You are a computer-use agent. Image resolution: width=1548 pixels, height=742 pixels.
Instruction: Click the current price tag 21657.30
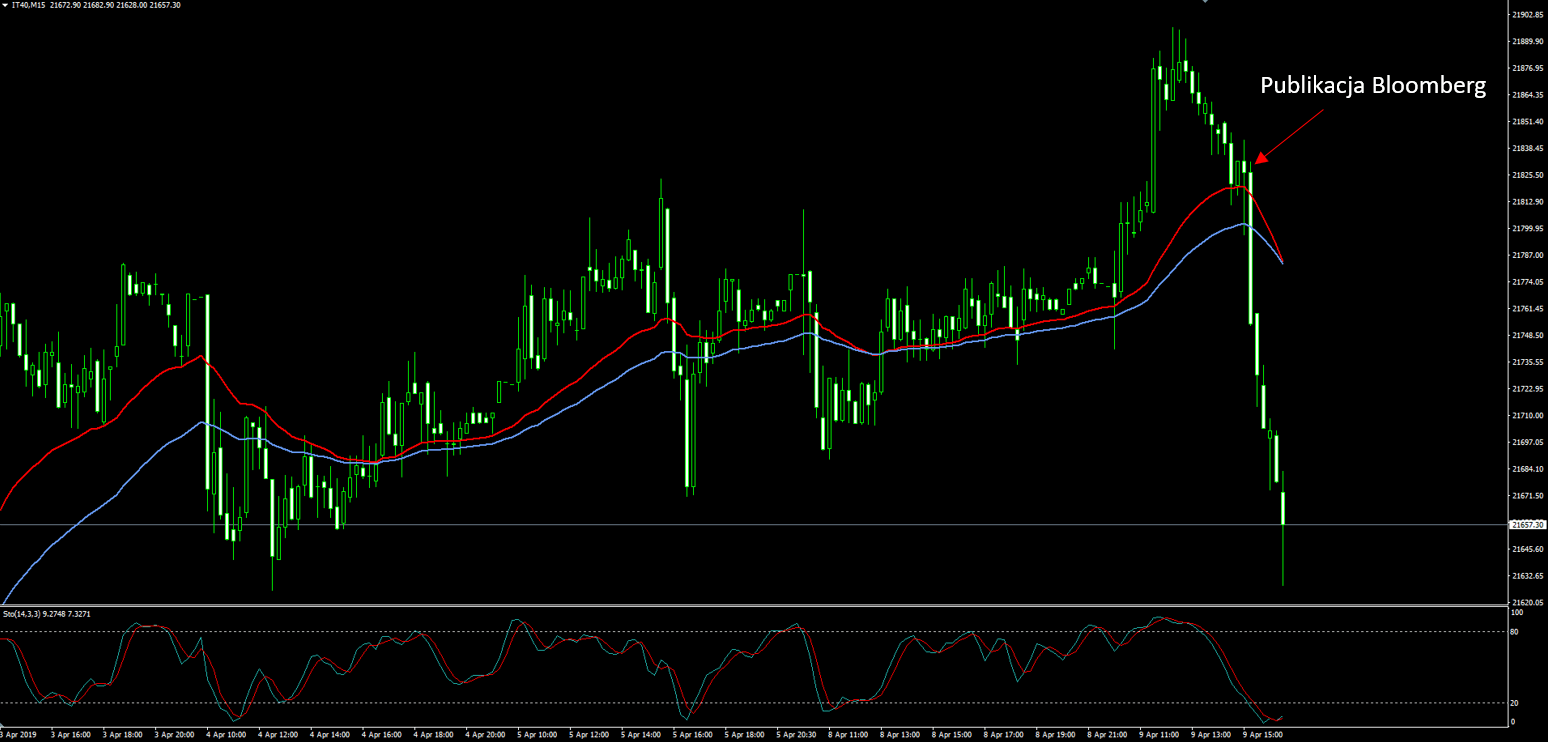(1527, 524)
